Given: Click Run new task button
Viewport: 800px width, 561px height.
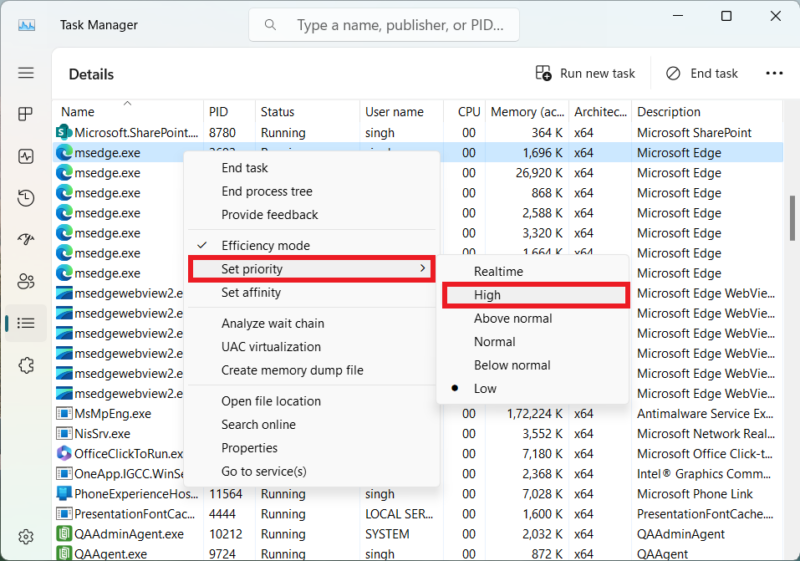Looking at the screenshot, I should coord(585,73).
